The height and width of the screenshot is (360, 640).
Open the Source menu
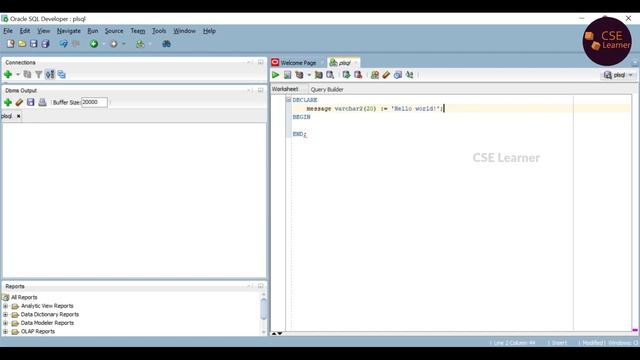coord(114,31)
